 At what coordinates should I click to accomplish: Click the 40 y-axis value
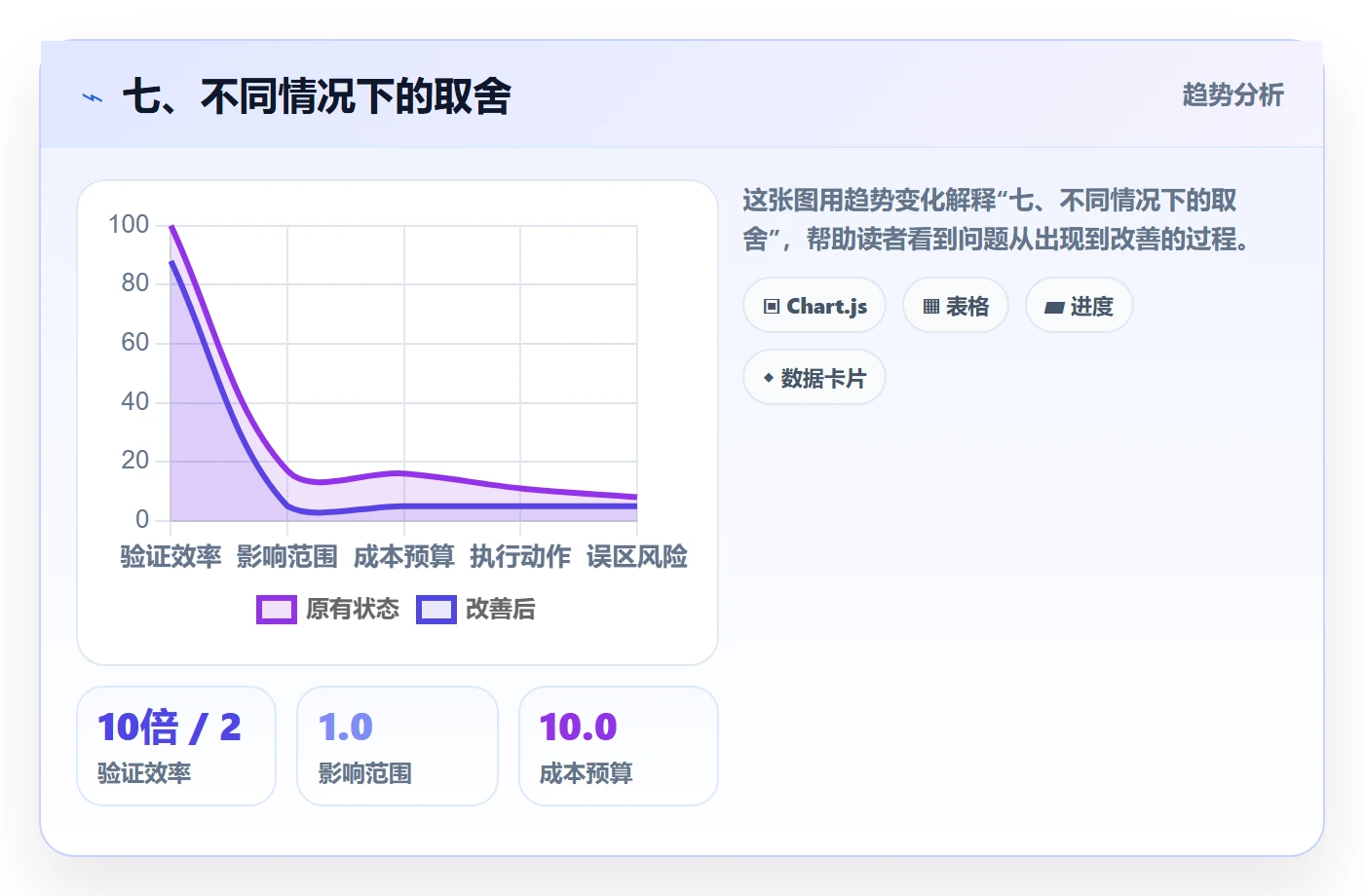click(135, 401)
